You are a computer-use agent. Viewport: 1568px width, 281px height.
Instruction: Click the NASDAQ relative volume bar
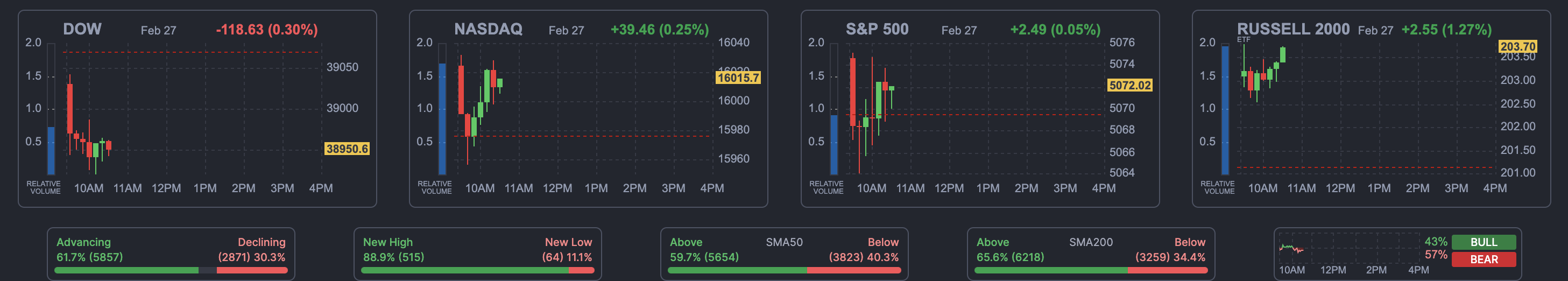click(x=442, y=119)
